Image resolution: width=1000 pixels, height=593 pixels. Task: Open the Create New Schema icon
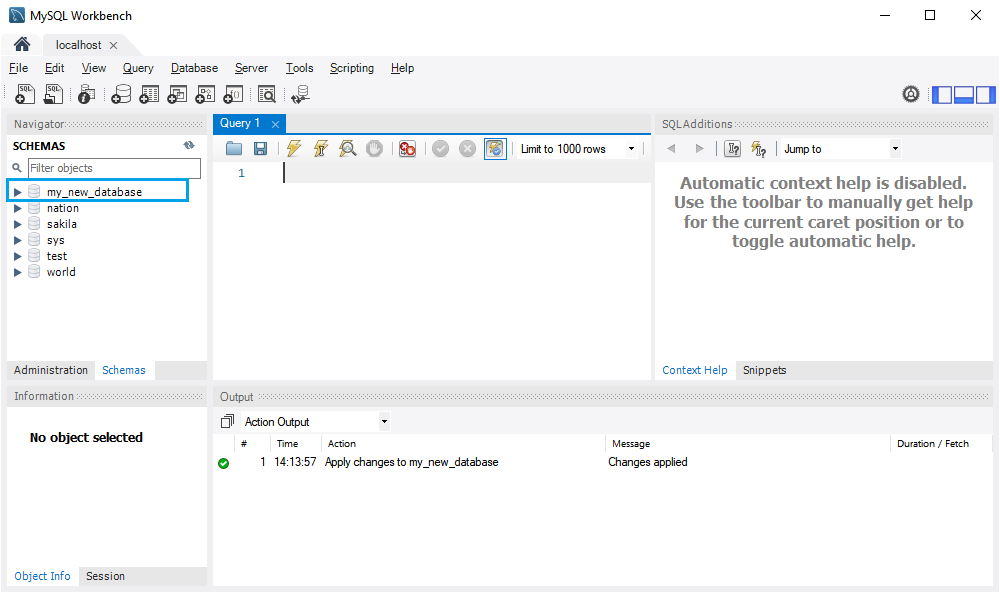[x=121, y=94]
